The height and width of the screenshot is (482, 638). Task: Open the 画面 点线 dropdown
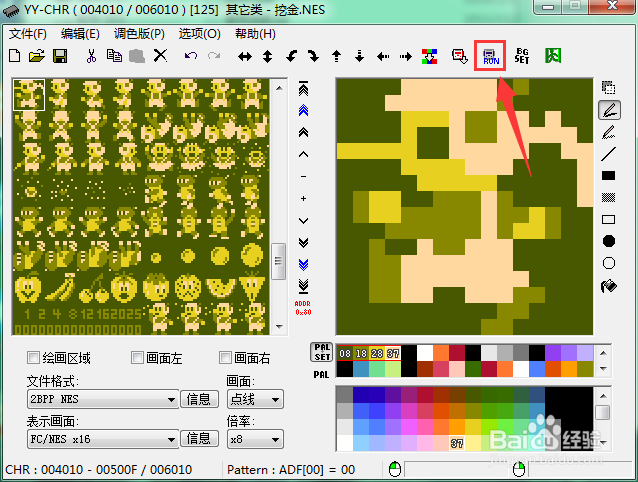pyautogui.click(x=255, y=399)
